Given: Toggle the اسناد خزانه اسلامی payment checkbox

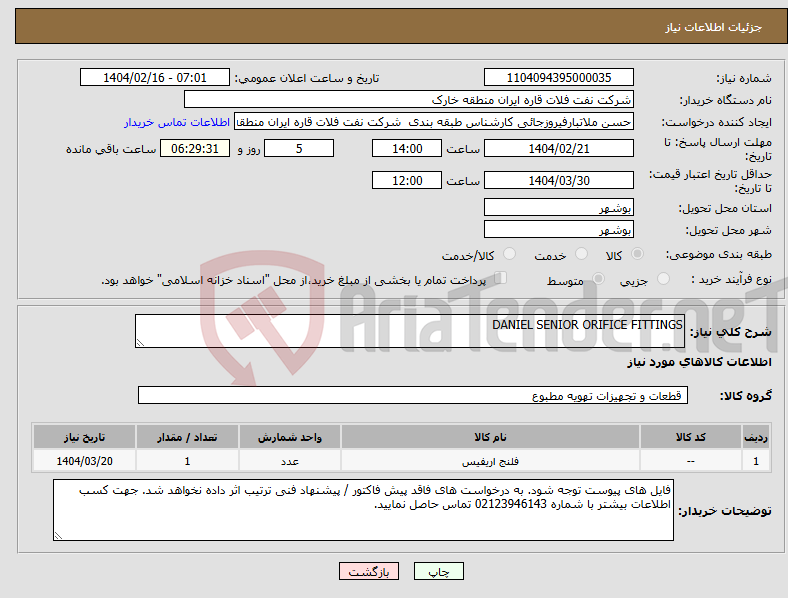Looking at the screenshot, I should (500, 278).
